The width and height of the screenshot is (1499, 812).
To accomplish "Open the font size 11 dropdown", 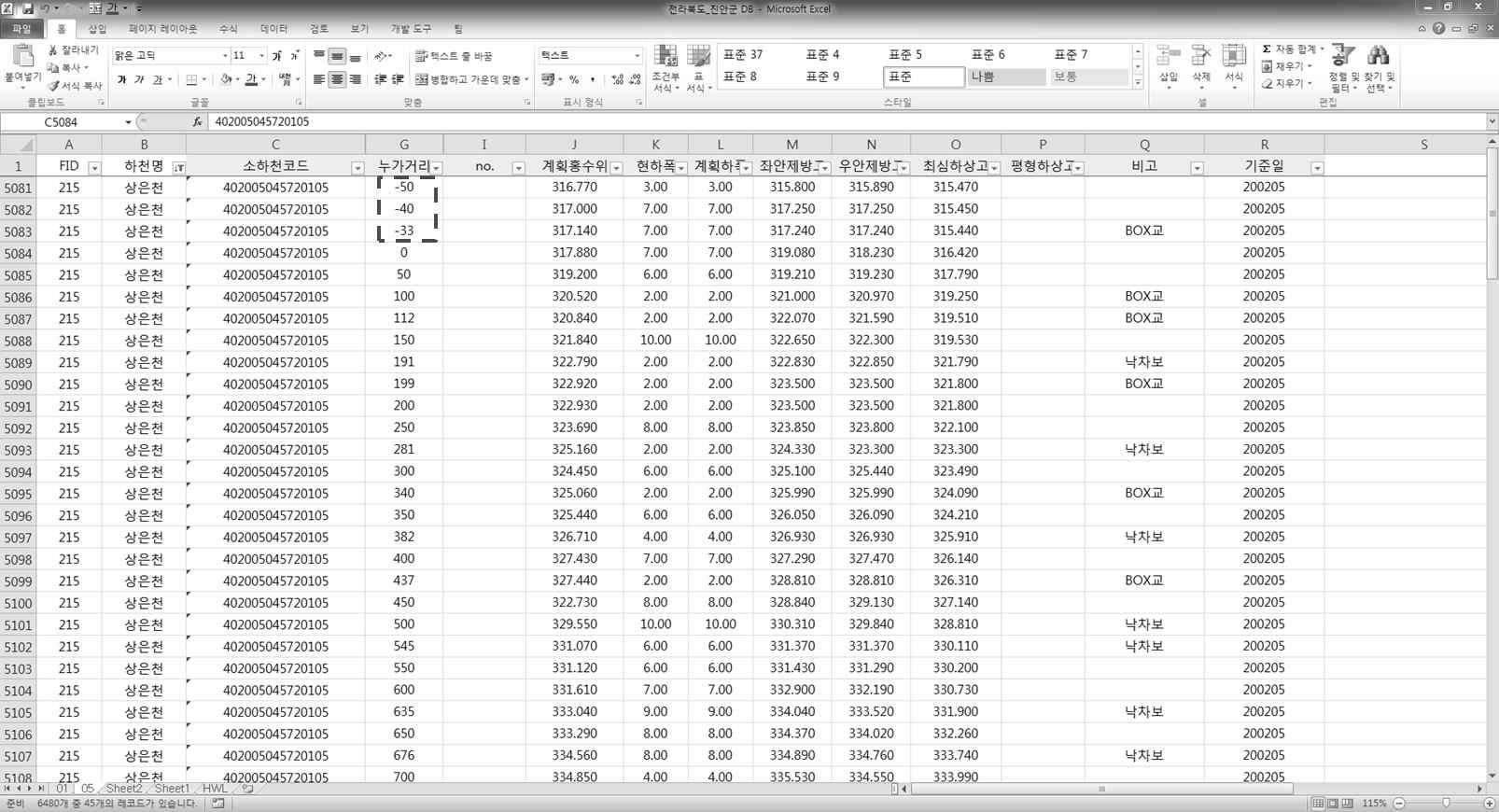I will [261, 56].
